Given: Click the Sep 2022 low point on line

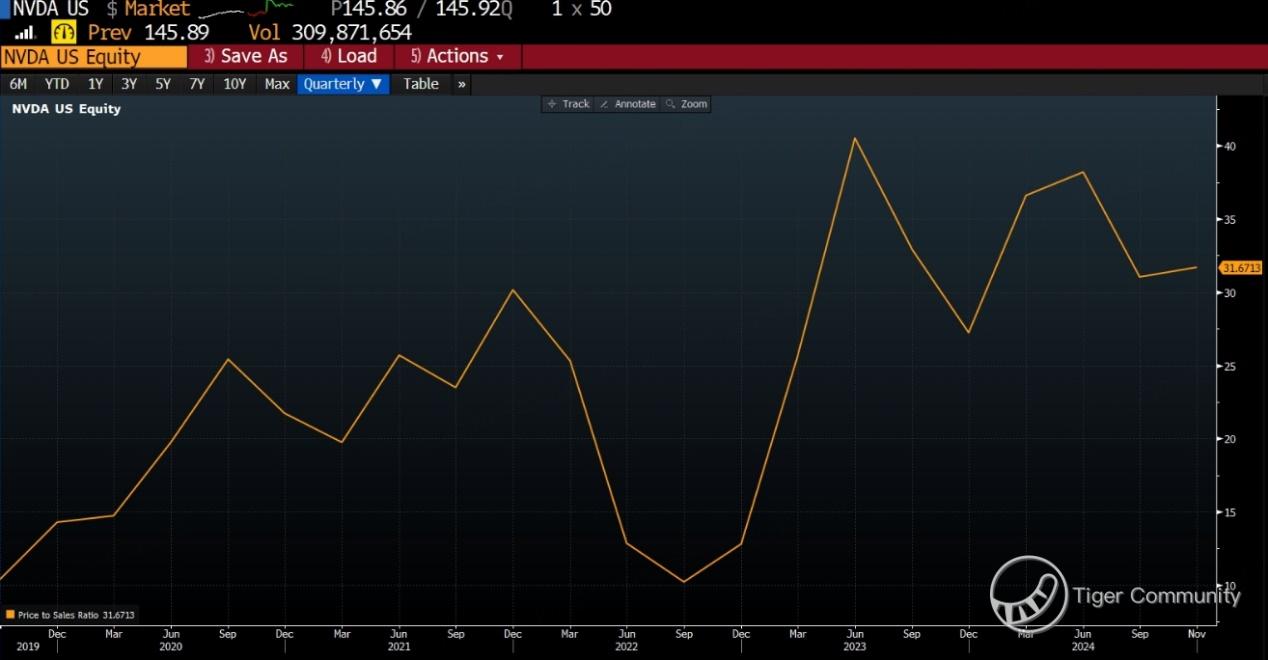Looking at the screenshot, I should (683, 581).
